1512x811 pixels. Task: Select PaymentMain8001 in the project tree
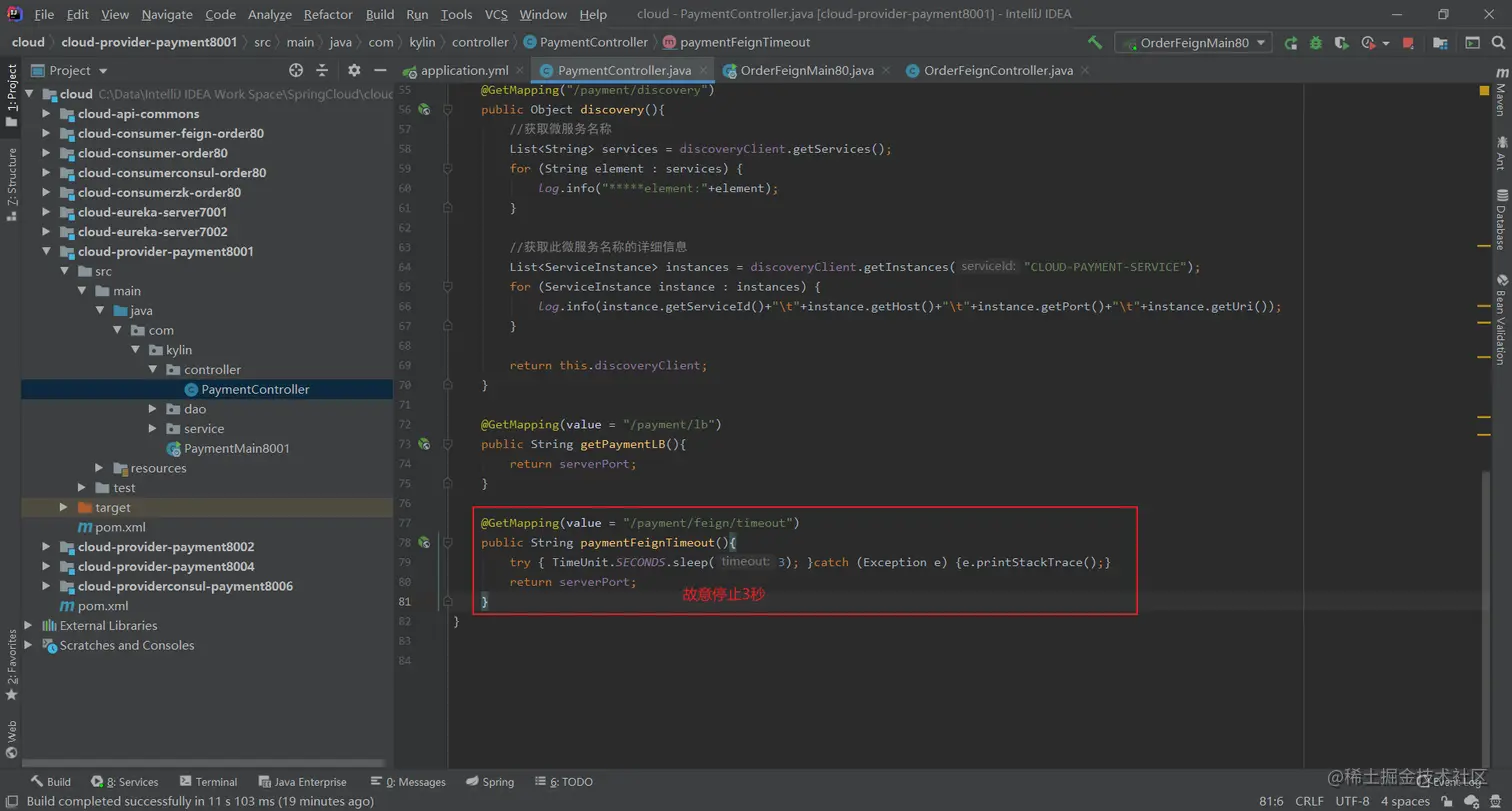point(237,448)
